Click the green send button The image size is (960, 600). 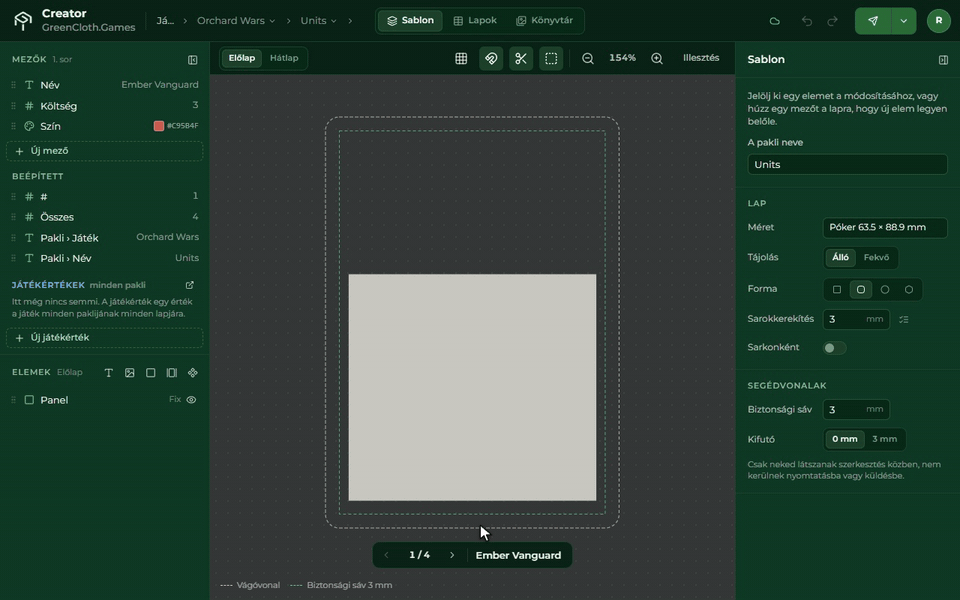873,21
